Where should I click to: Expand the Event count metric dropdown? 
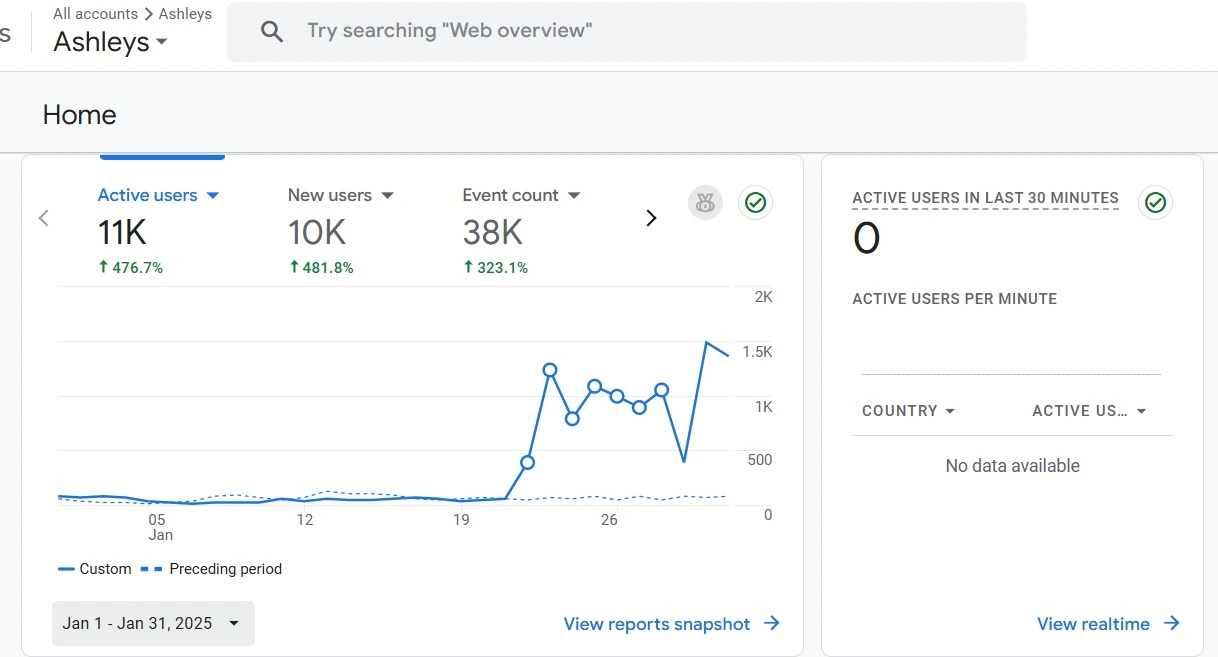(x=574, y=196)
